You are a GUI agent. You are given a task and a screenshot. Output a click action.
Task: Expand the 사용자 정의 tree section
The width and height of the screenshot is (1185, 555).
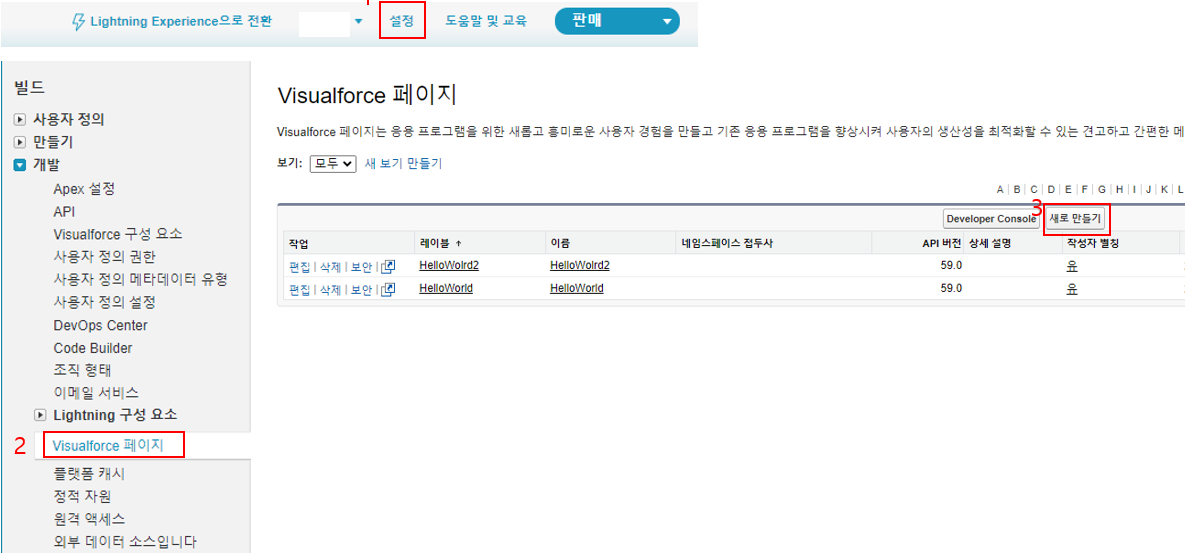[20, 119]
